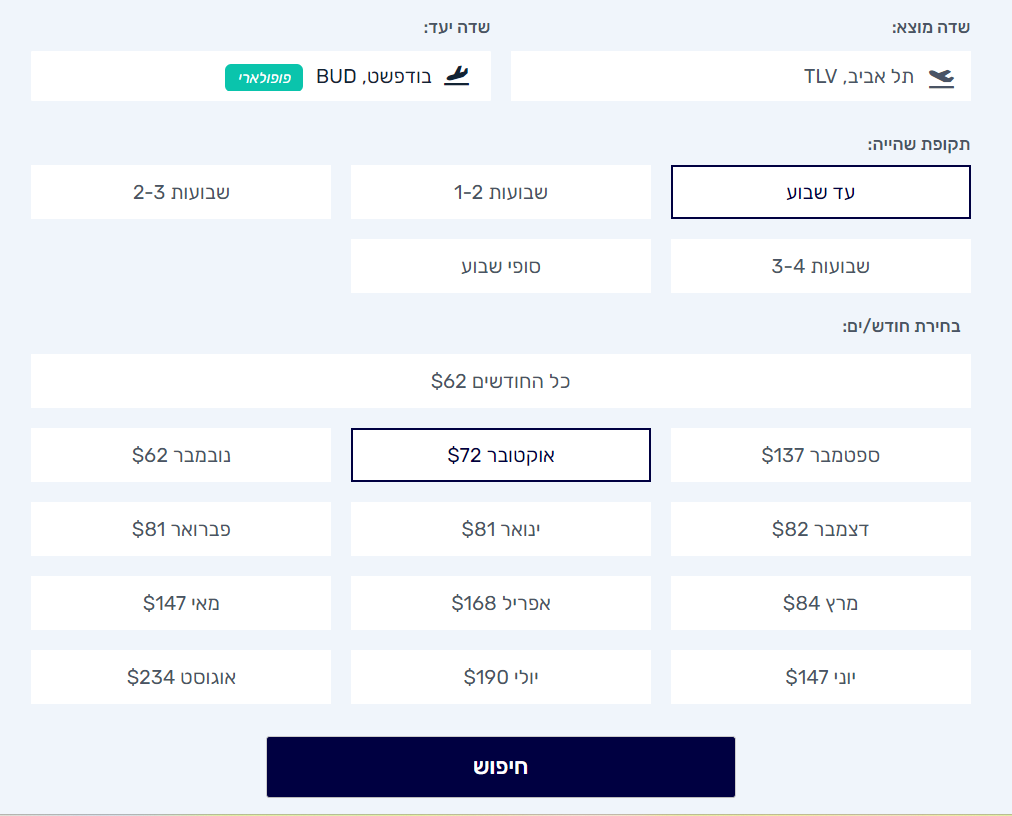Click the green פופולארי badge

click(x=264, y=77)
